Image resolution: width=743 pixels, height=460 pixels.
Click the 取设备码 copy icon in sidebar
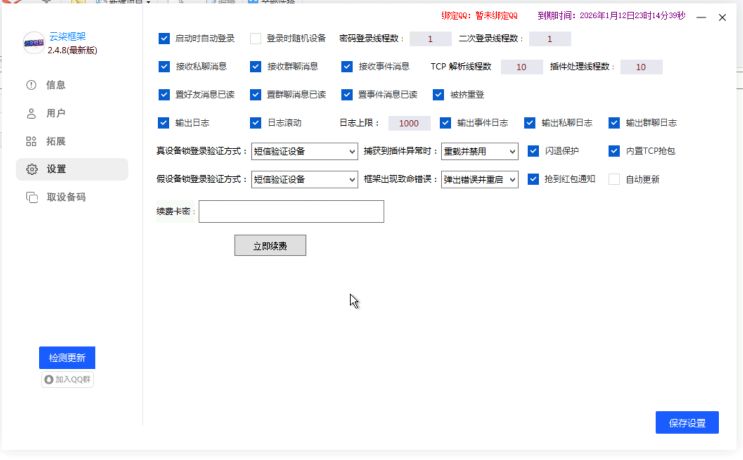[x=31, y=197]
